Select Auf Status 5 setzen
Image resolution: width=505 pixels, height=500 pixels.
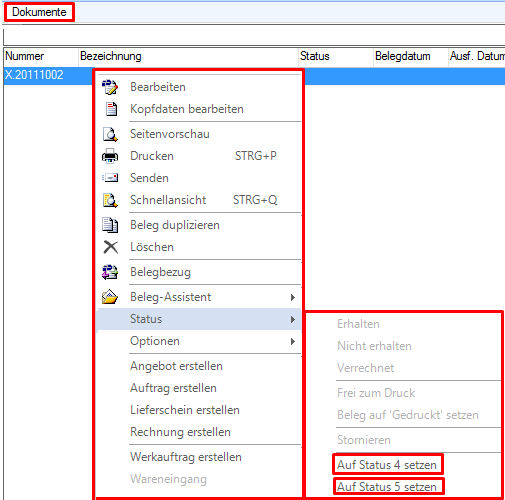pos(387,487)
